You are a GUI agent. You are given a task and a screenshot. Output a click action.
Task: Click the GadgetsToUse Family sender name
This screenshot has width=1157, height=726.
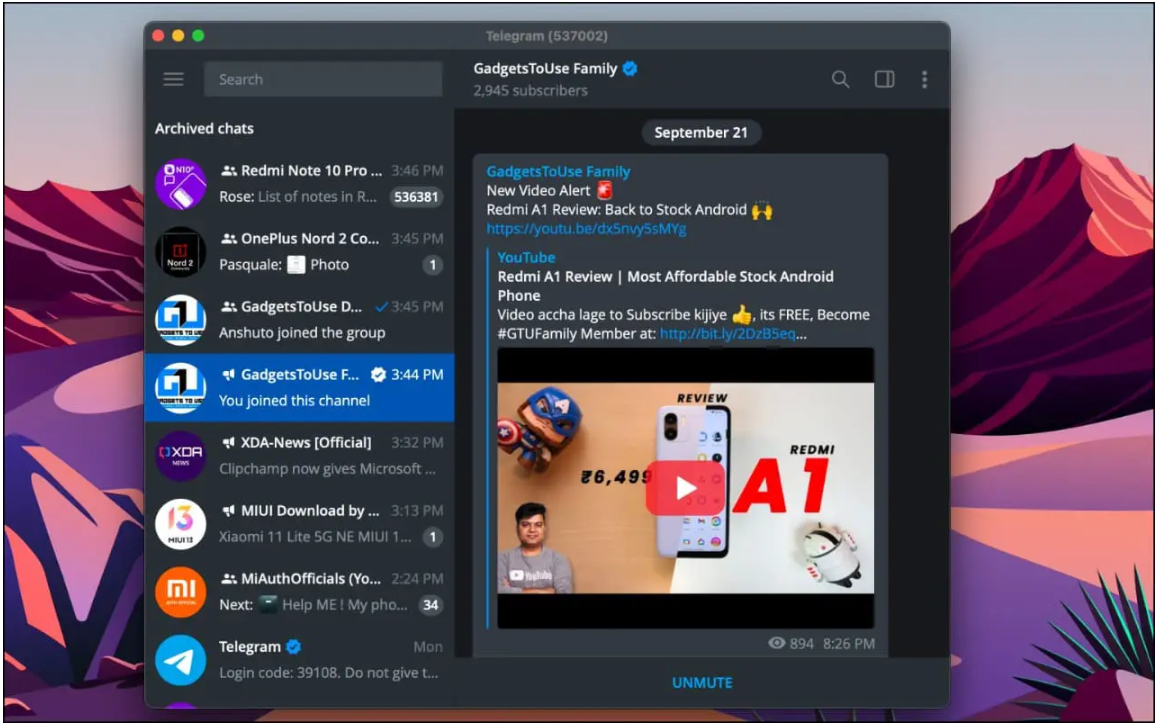click(x=558, y=172)
